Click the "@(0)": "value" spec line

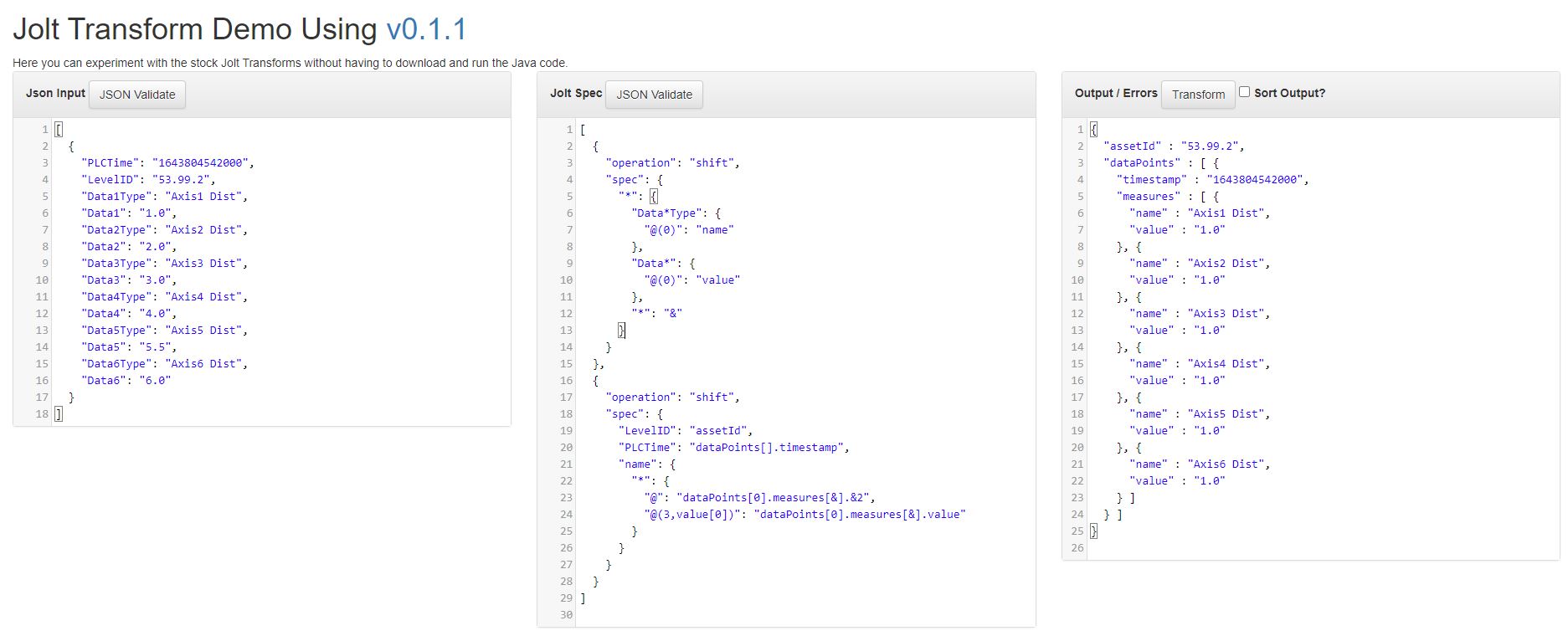tap(692, 280)
